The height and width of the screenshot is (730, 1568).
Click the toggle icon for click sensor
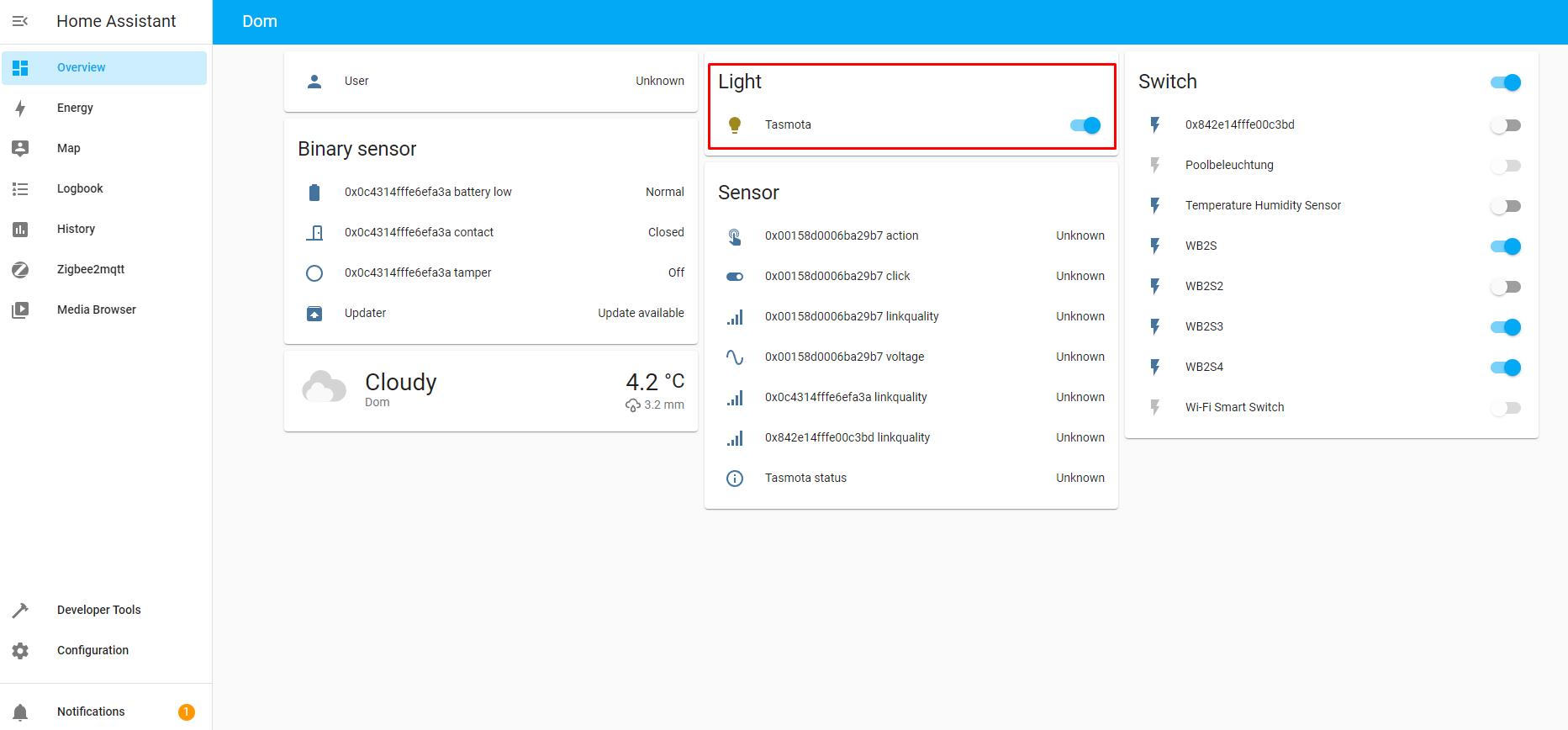735,276
